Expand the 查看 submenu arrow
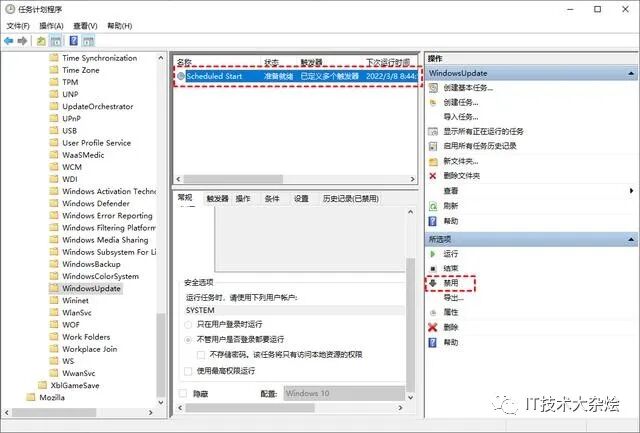 631,191
